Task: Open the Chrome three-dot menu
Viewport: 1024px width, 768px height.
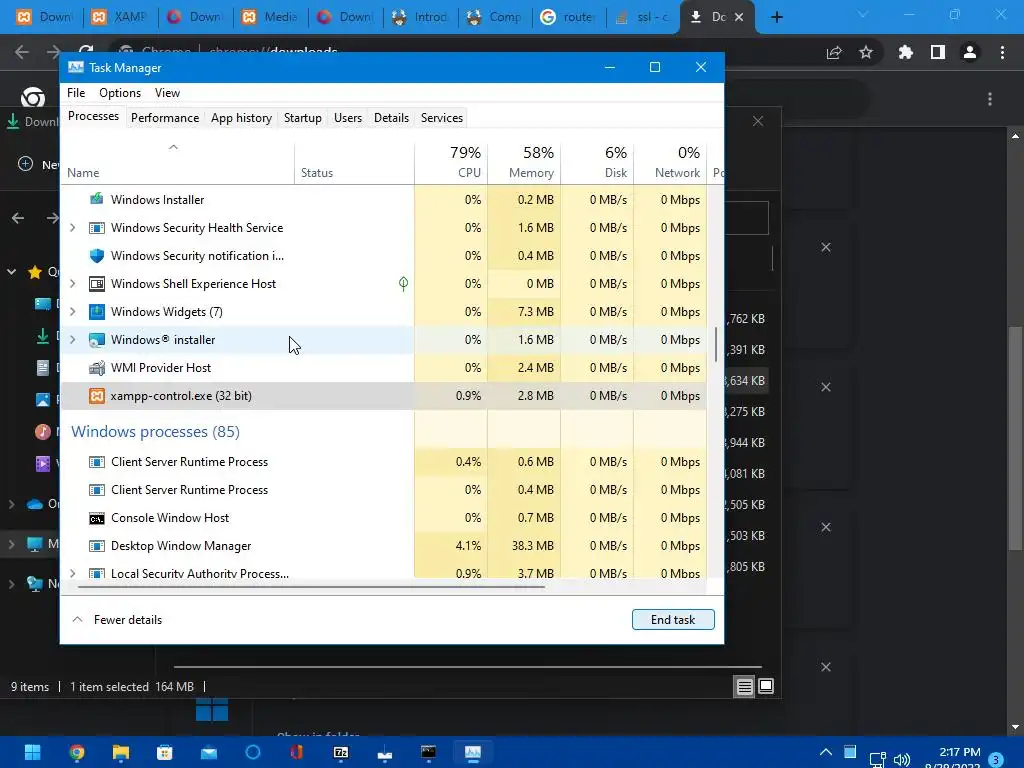Action: (x=1002, y=52)
